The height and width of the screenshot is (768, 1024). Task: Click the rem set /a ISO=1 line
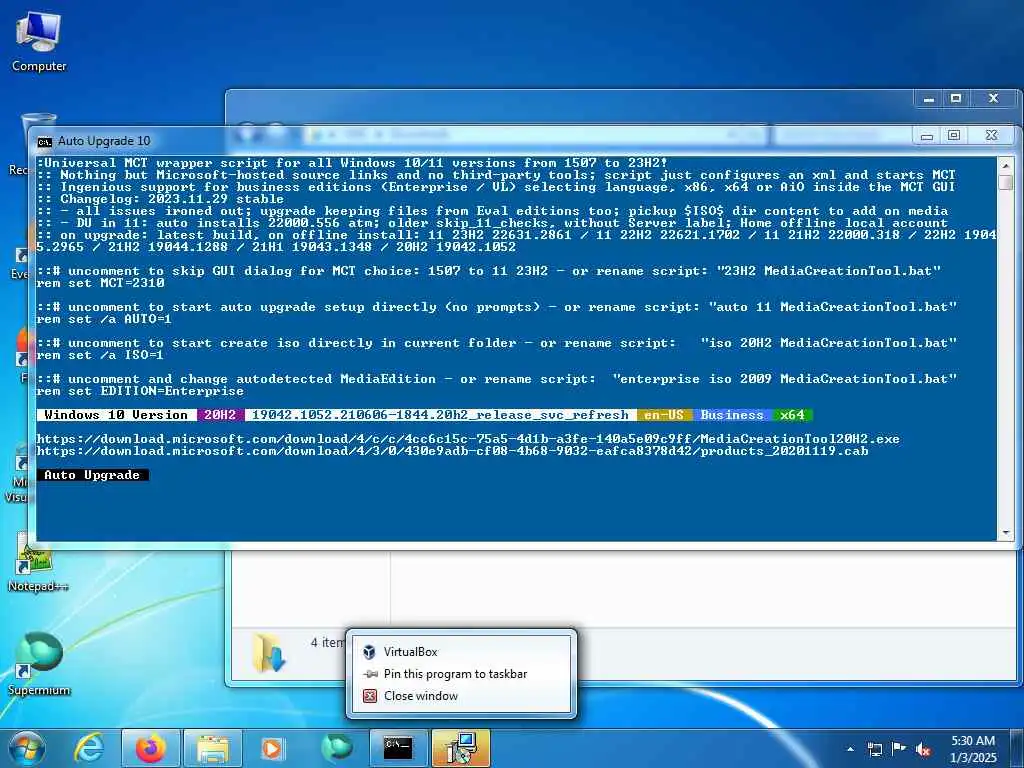click(101, 355)
